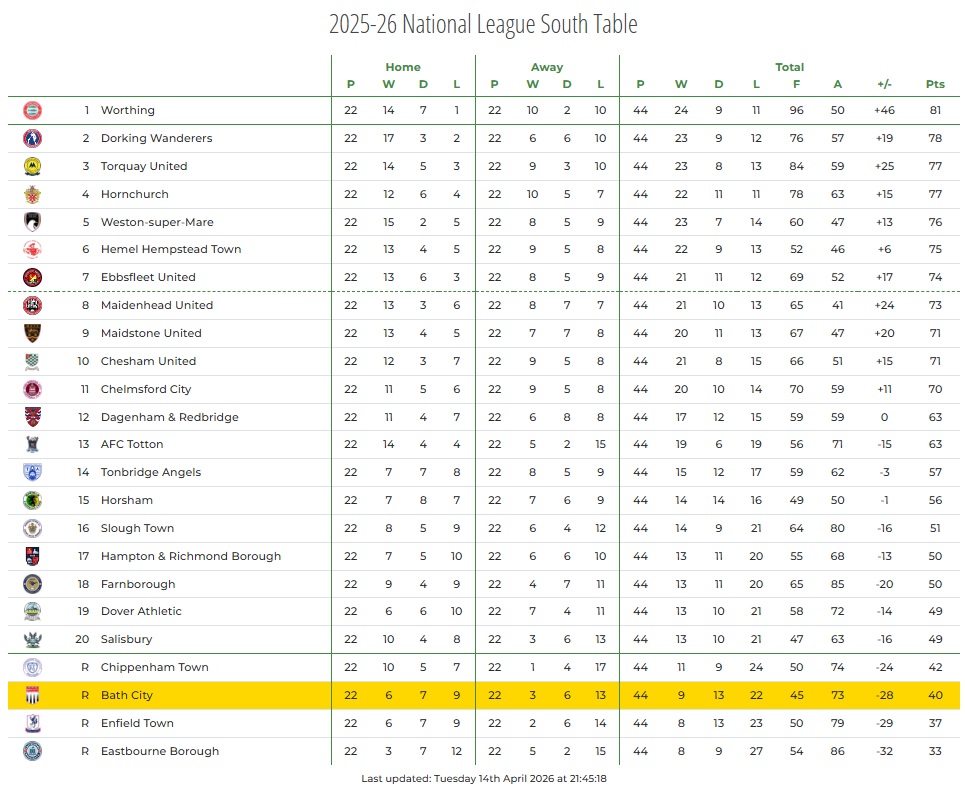Click the Away column group header

[x=547, y=67]
